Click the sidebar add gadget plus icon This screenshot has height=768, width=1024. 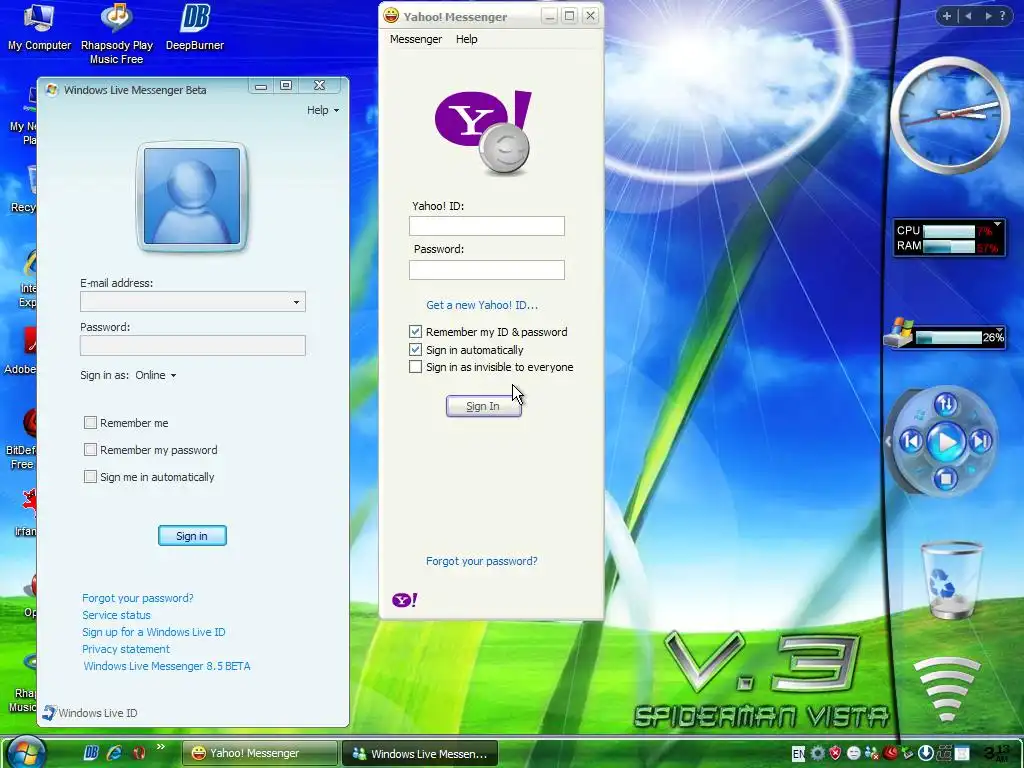(x=946, y=16)
